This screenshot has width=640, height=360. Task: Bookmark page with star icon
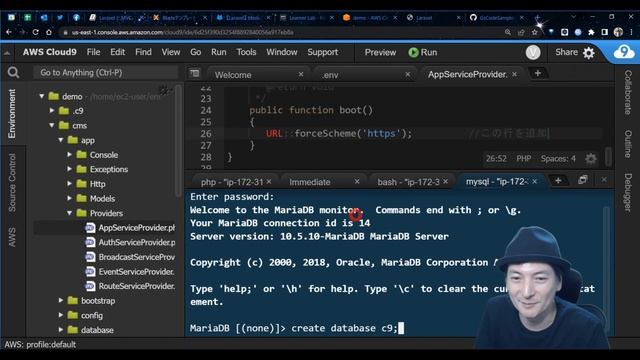[534, 32]
